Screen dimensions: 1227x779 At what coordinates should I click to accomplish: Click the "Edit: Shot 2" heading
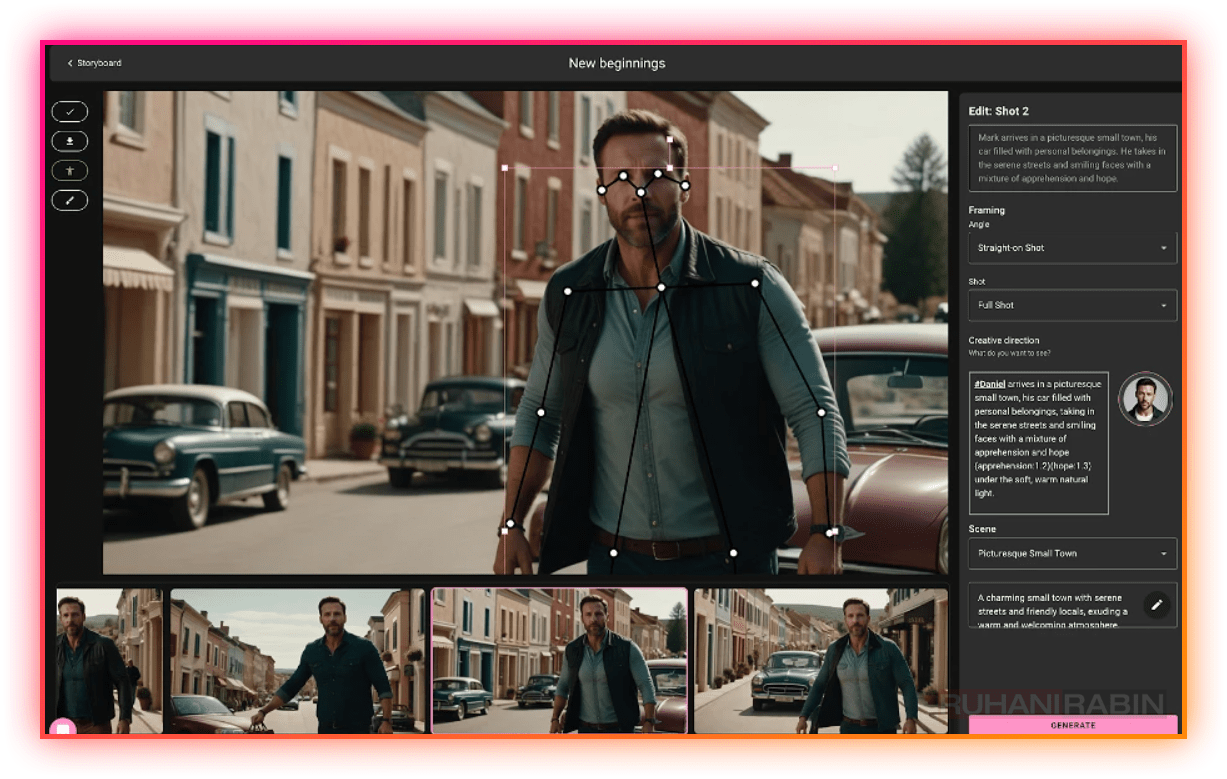[x=999, y=111]
